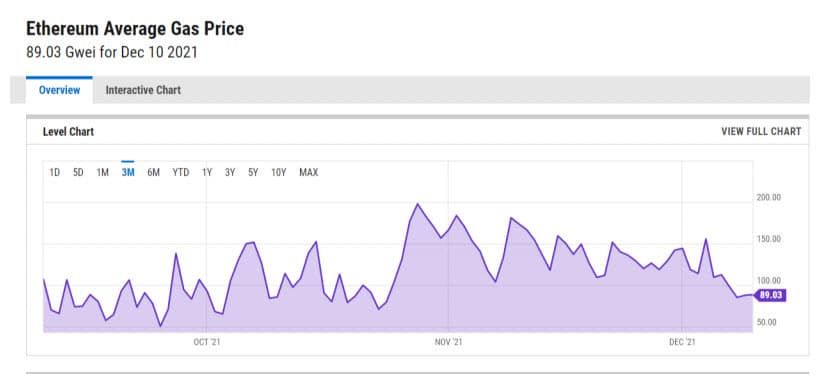Screen dimensions: 822x380
Task: Switch to the Overview tab
Action: tap(59, 90)
